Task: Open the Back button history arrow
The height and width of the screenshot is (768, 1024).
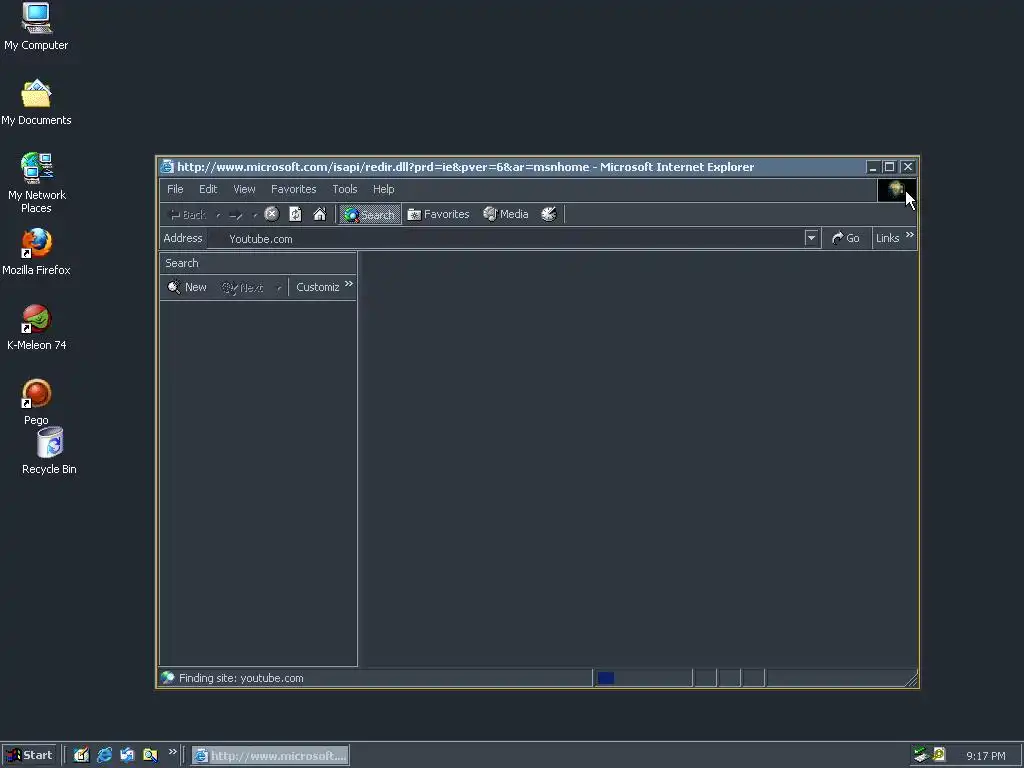Action: (x=218, y=215)
